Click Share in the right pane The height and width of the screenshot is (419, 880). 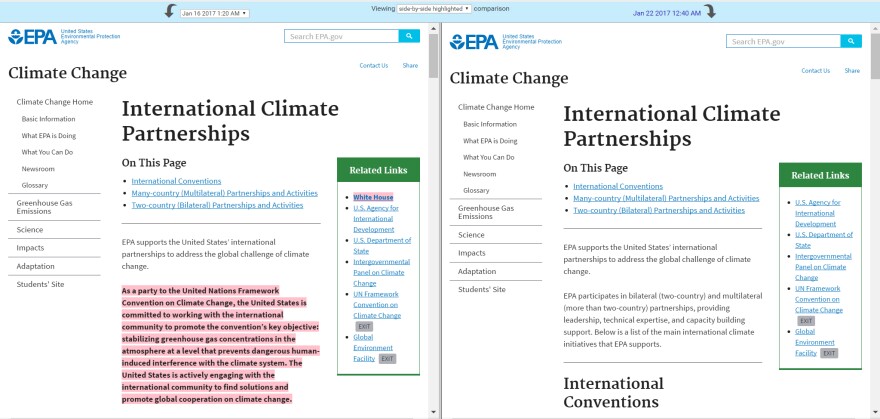tap(852, 71)
